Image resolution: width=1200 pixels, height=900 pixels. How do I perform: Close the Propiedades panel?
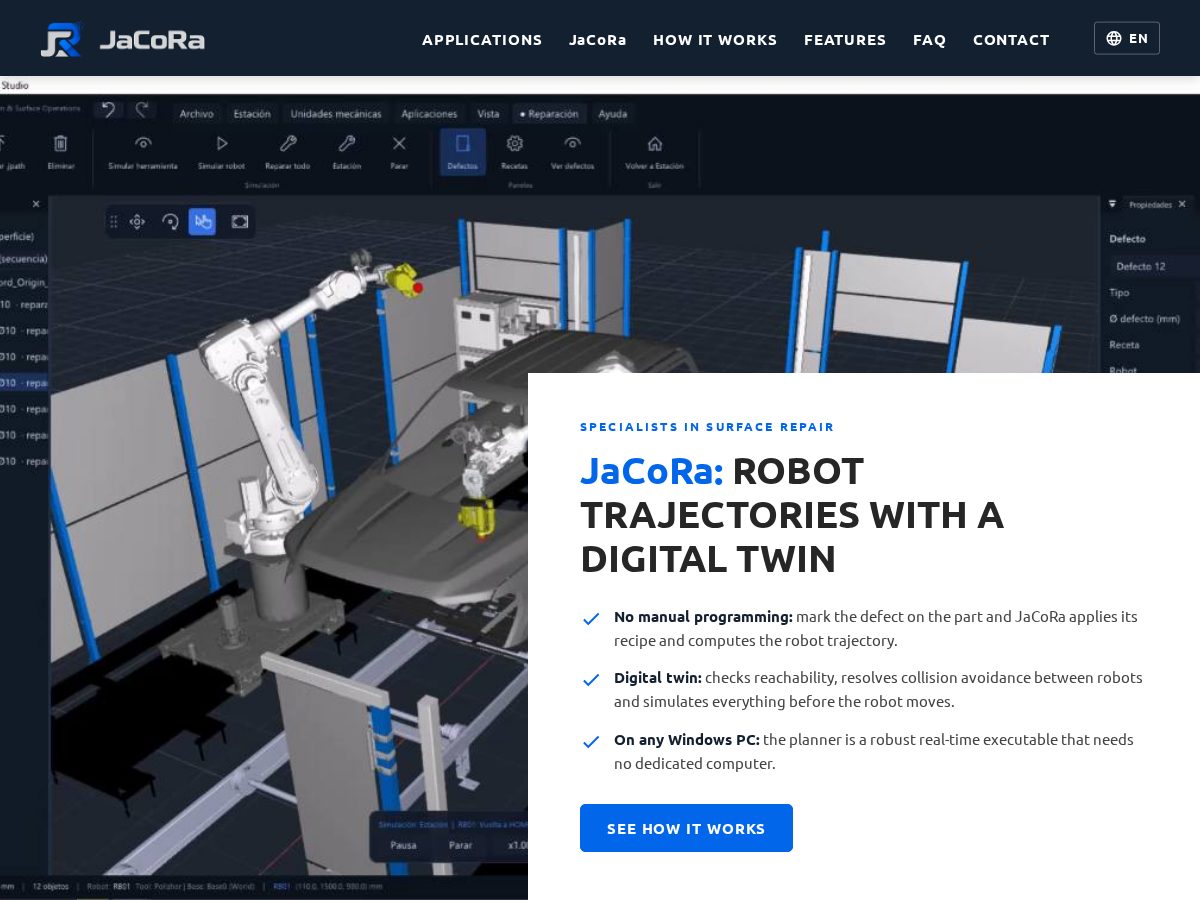(1182, 204)
